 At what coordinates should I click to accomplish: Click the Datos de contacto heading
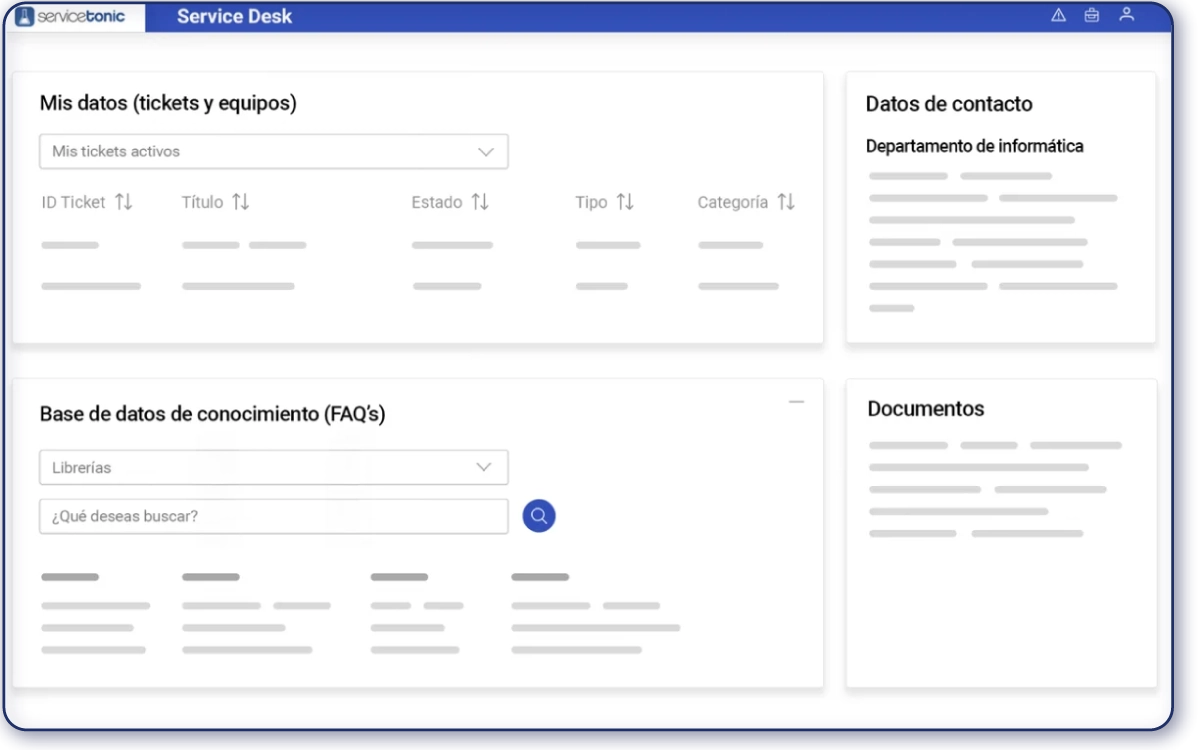click(x=949, y=104)
